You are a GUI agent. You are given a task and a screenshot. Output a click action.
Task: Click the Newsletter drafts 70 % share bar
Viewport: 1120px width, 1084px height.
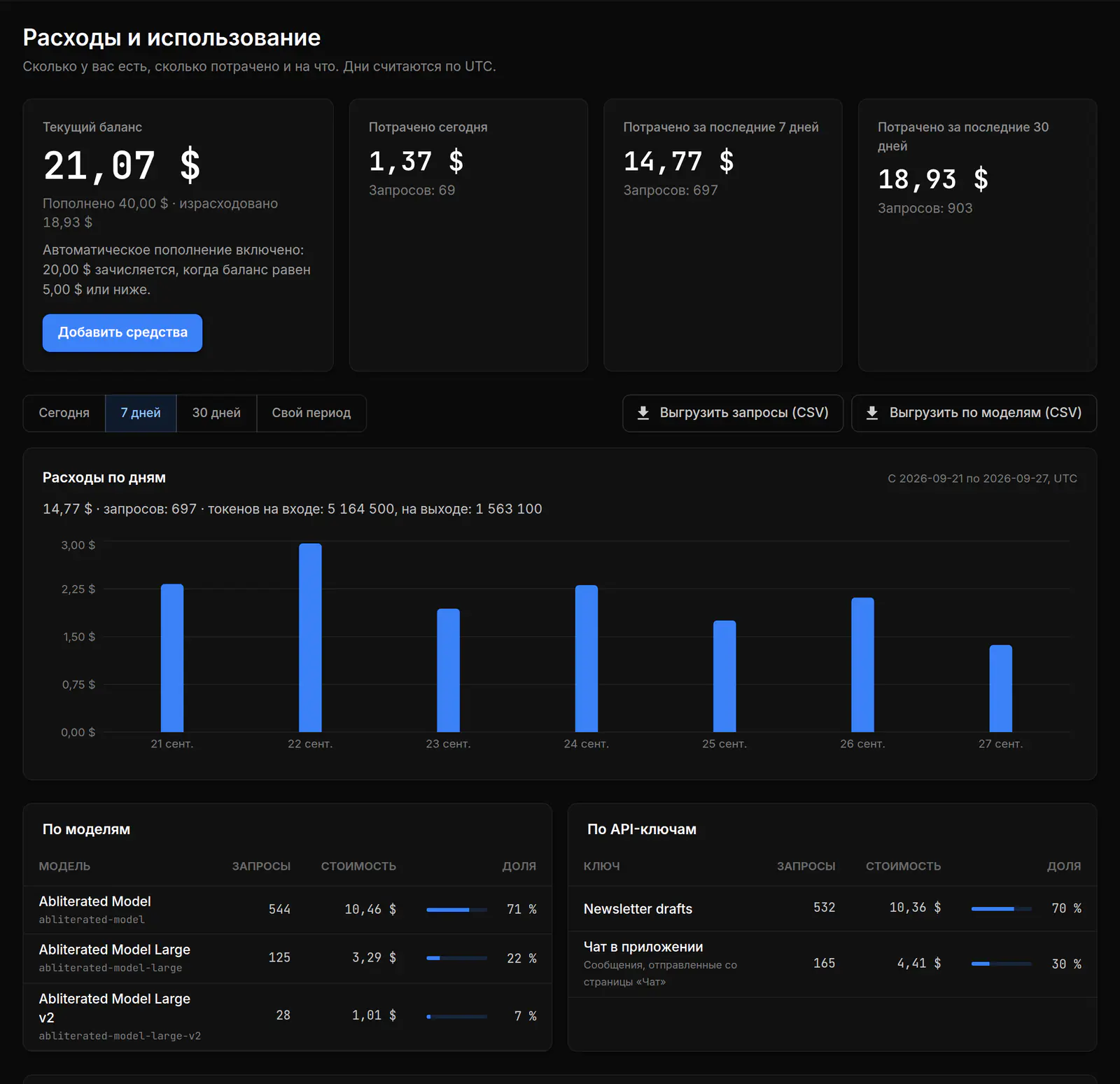[1002, 908]
